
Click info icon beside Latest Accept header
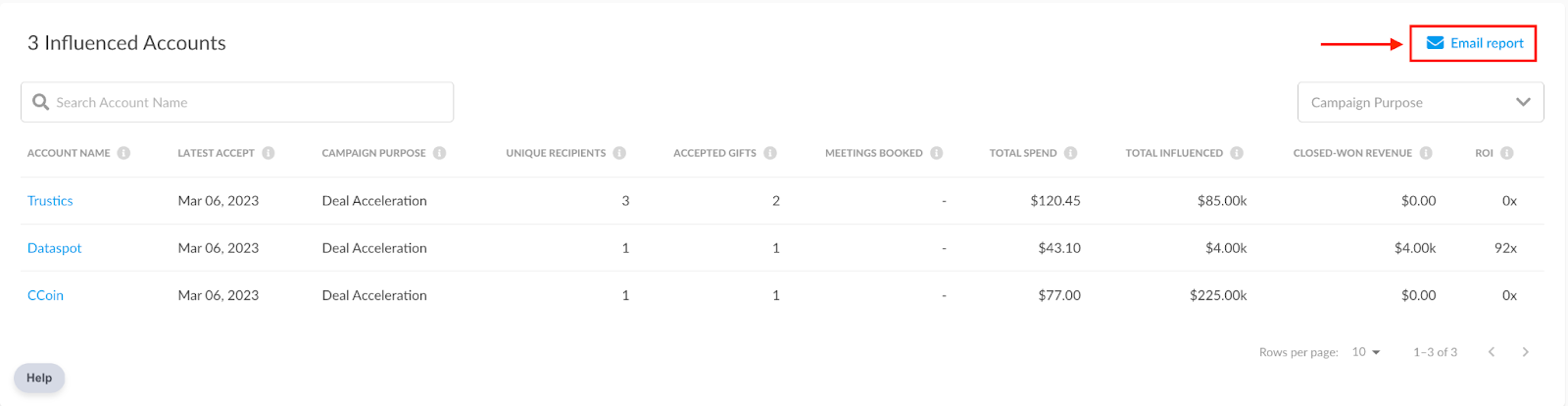point(269,153)
